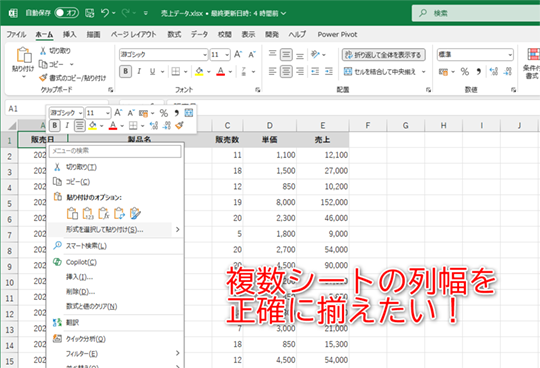This screenshot has width=540, height=368.
Task: Toggle ribbon align right
Action: click(300, 71)
